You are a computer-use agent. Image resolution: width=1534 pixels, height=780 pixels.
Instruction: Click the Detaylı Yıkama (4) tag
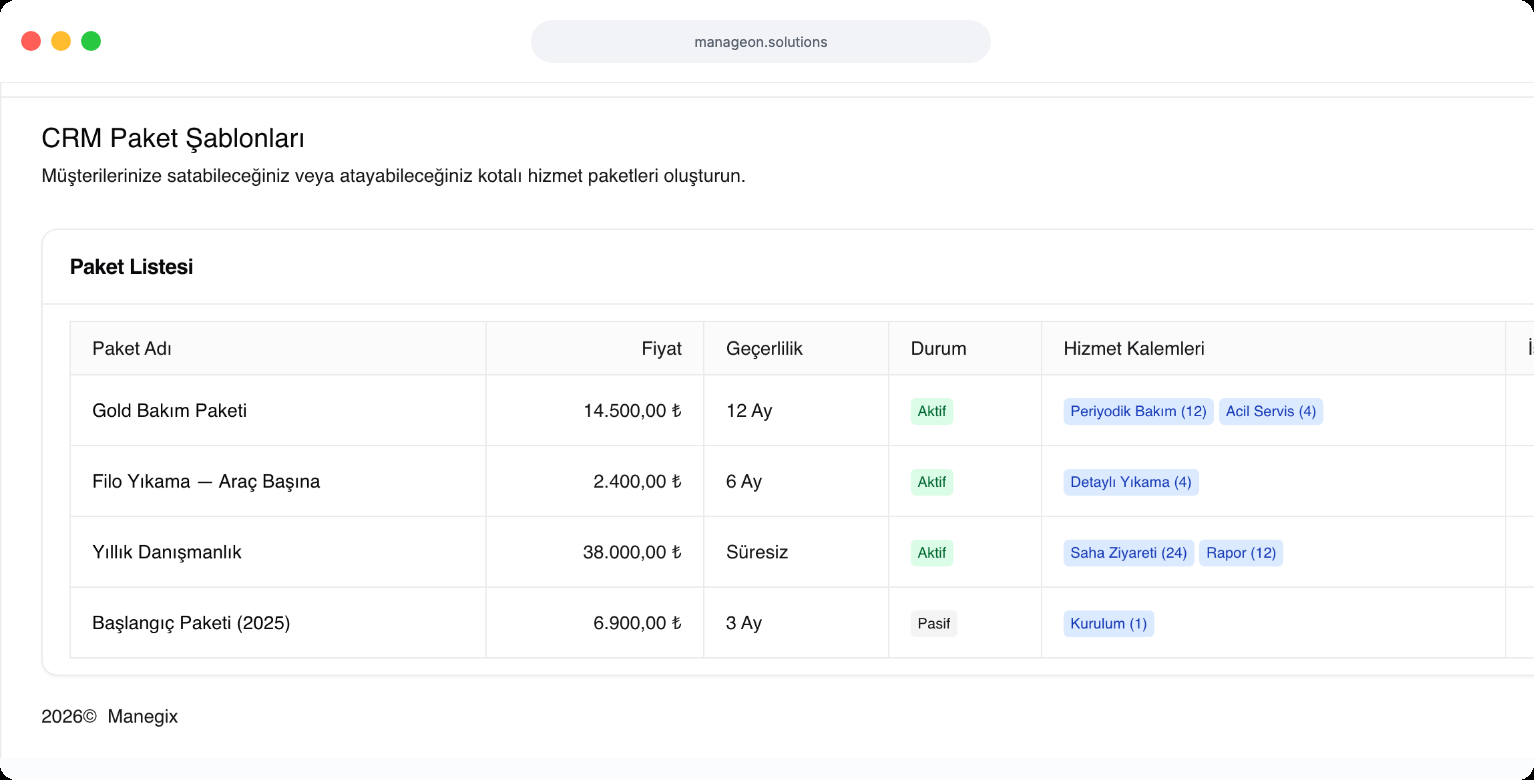pos(1131,482)
